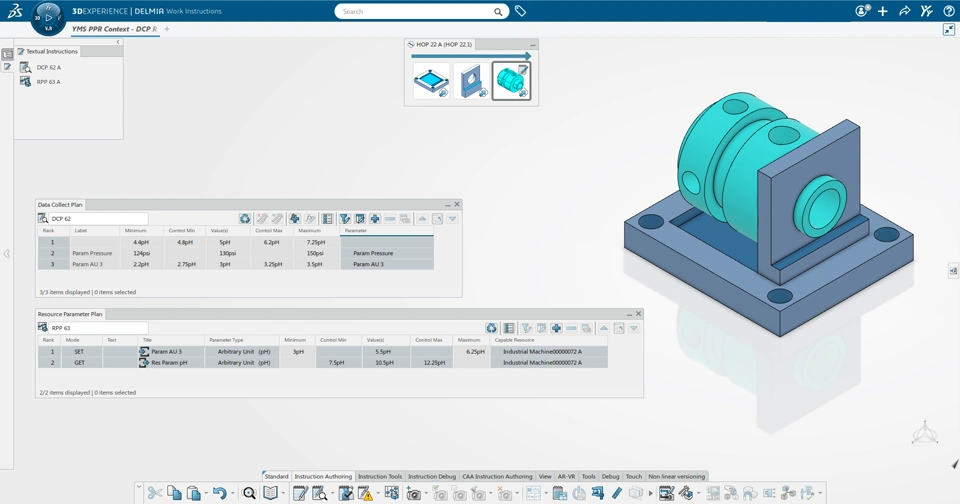This screenshot has height=504, width=960.
Task: Click the blue plus add icon in Data Collect Plan
Action: (375, 219)
